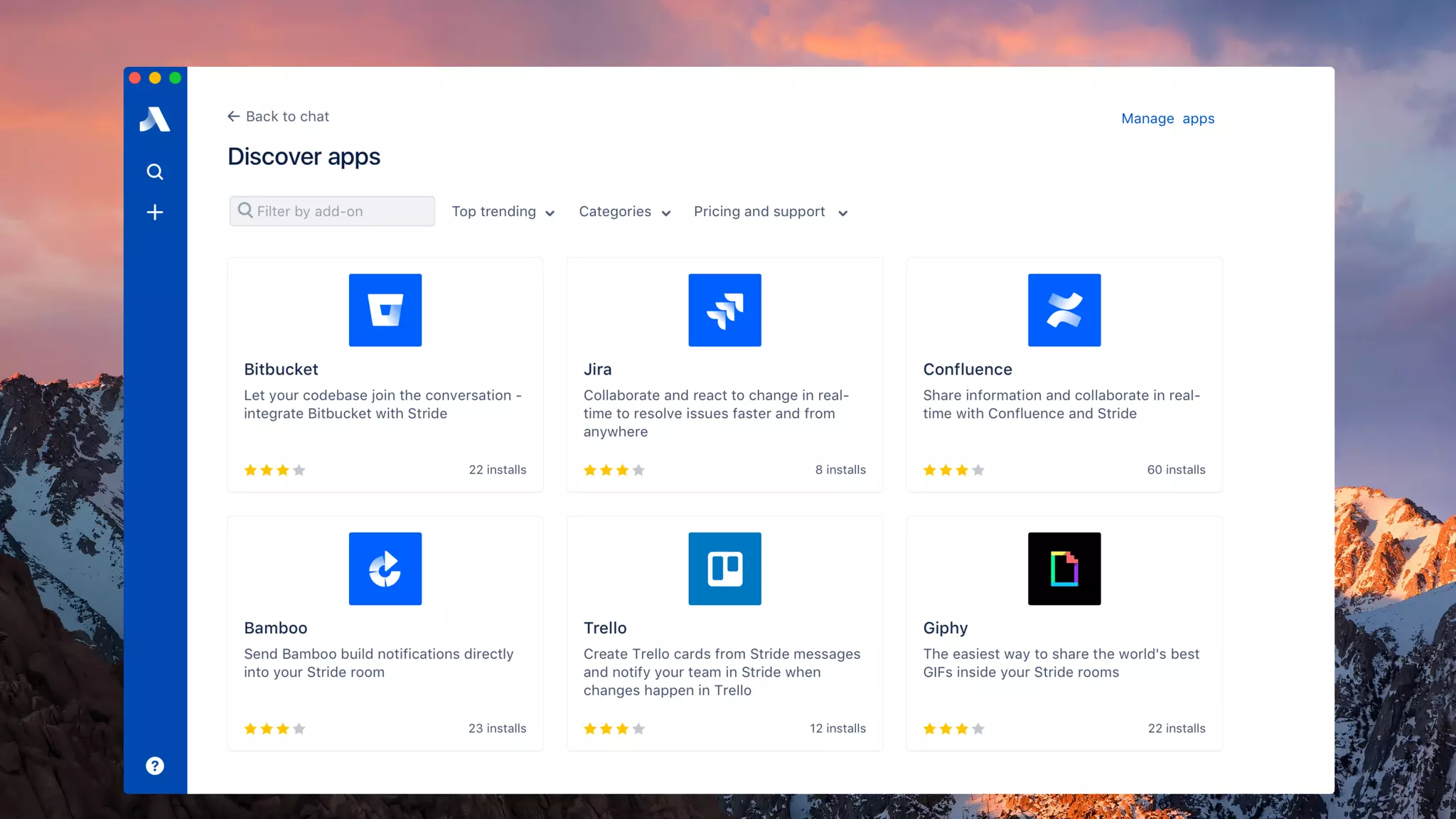1456x819 pixels.
Task: Click the green maximize window button
Action: tap(175, 77)
